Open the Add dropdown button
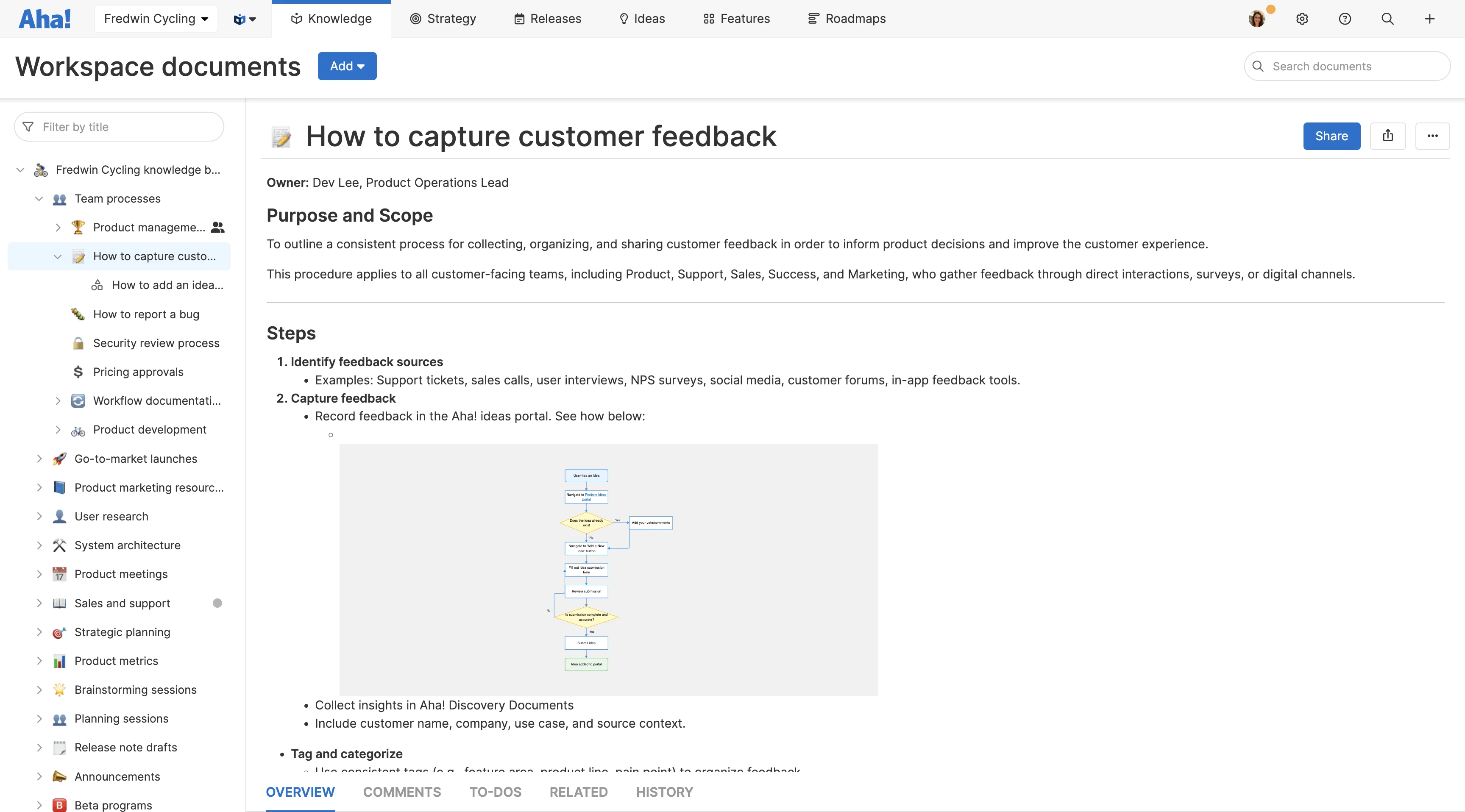The height and width of the screenshot is (812, 1465). 347,66
